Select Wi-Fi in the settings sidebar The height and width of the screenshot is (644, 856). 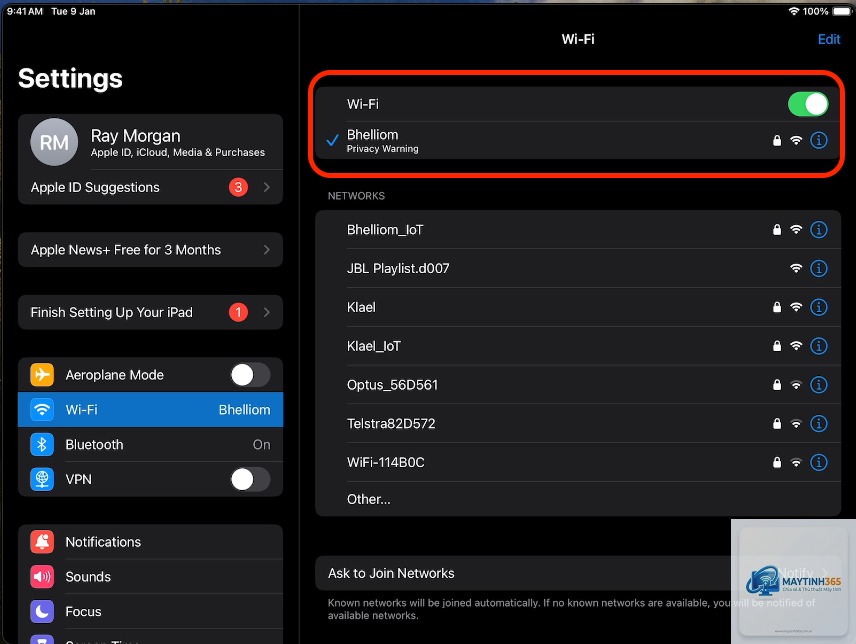pyautogui.click(x=150, y=409)
